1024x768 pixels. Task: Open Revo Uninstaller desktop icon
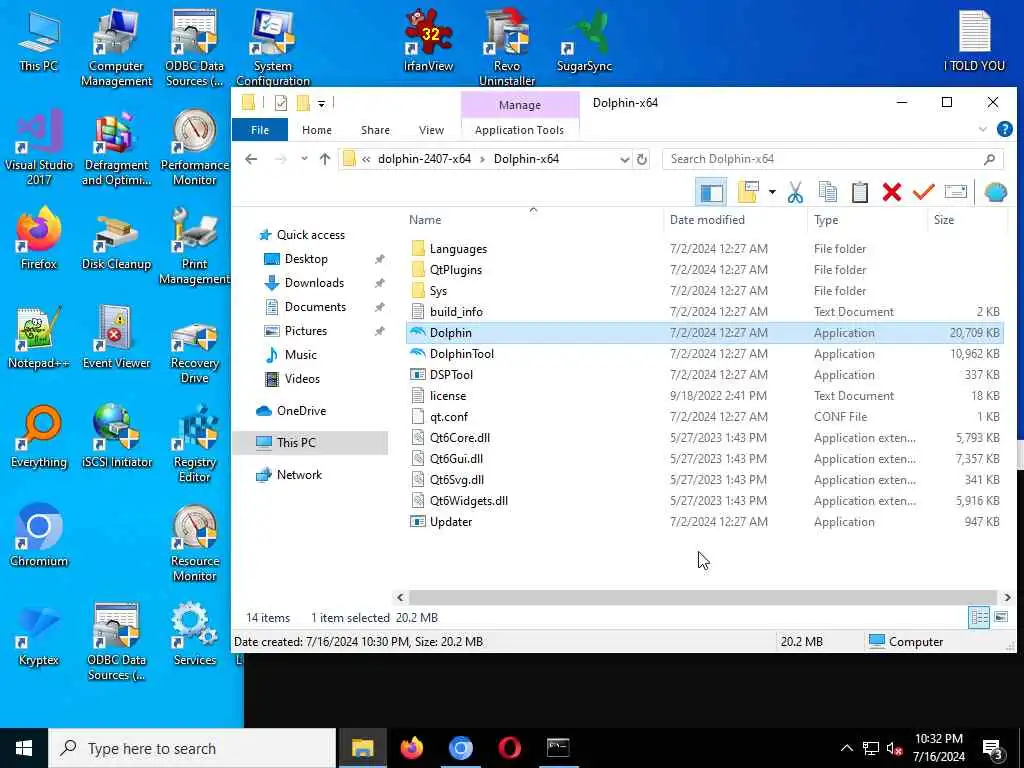(x=507, y=47)
